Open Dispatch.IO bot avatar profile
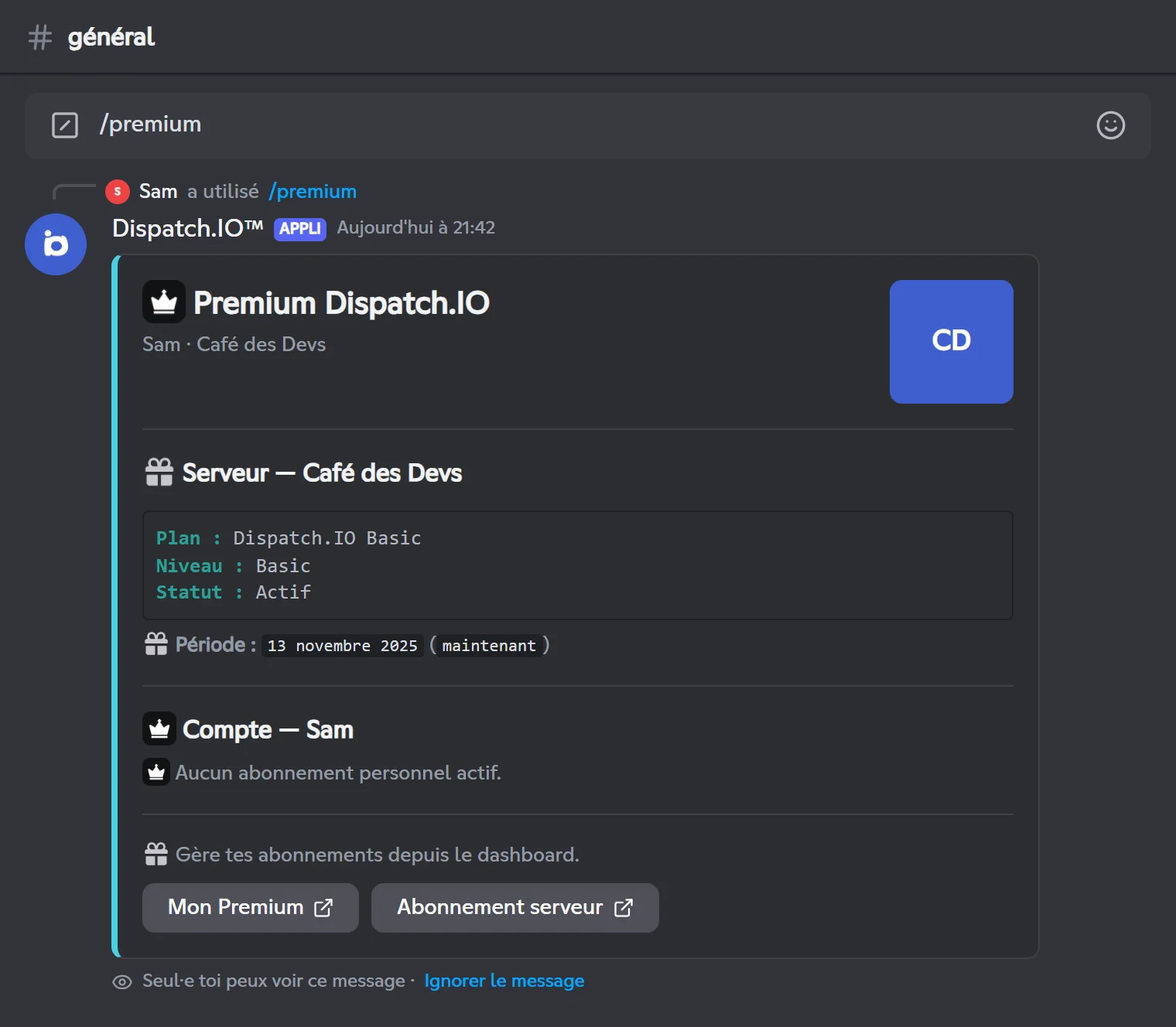Image resolution: width=1176 pixels, height=1027 pixels. pyautogui.click(x=56, y=244)
